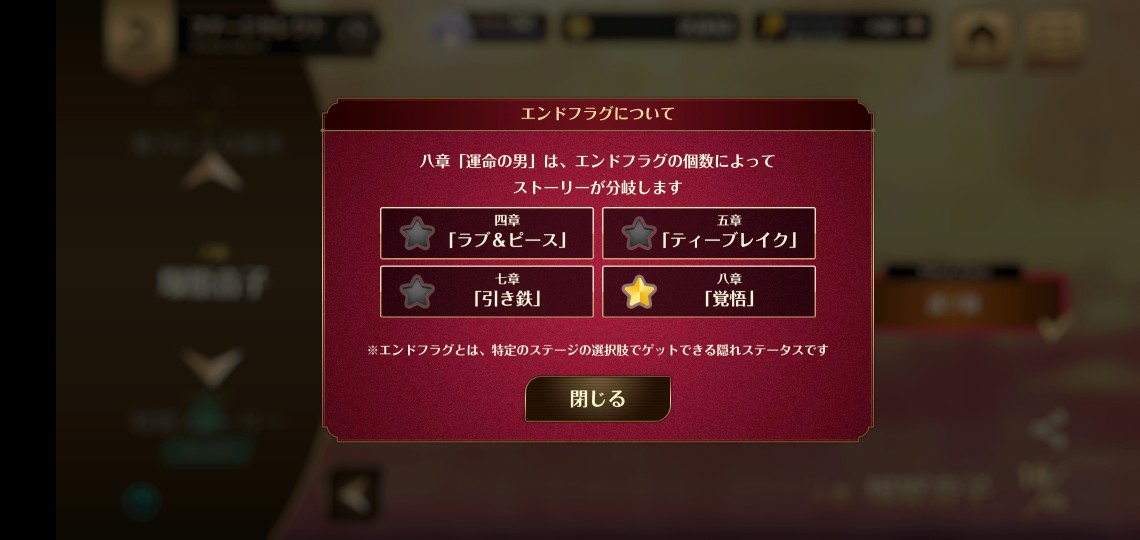
Task: Open the blurred menu list icon at top right
Action: (x=1055, y=36)
